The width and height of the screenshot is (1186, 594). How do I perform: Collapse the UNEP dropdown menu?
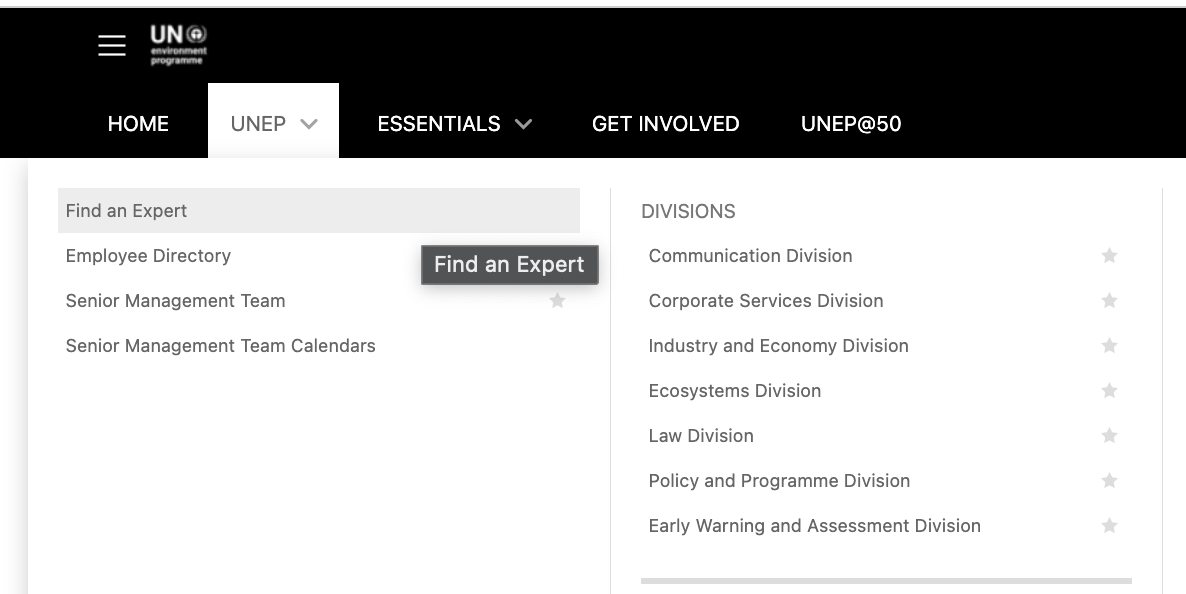273,121
